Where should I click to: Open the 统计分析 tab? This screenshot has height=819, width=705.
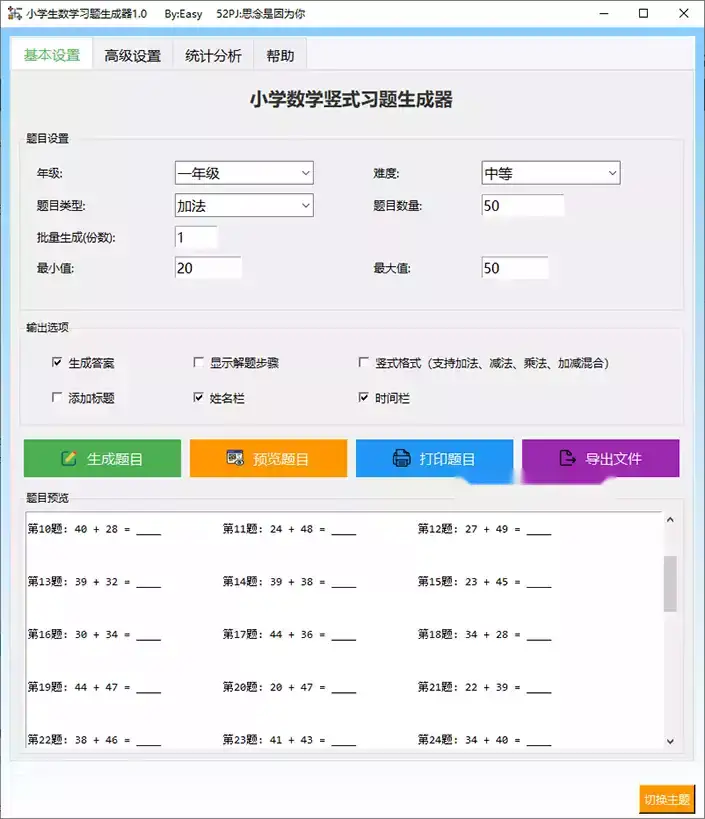pyautogui.click(x=213, y=56)
